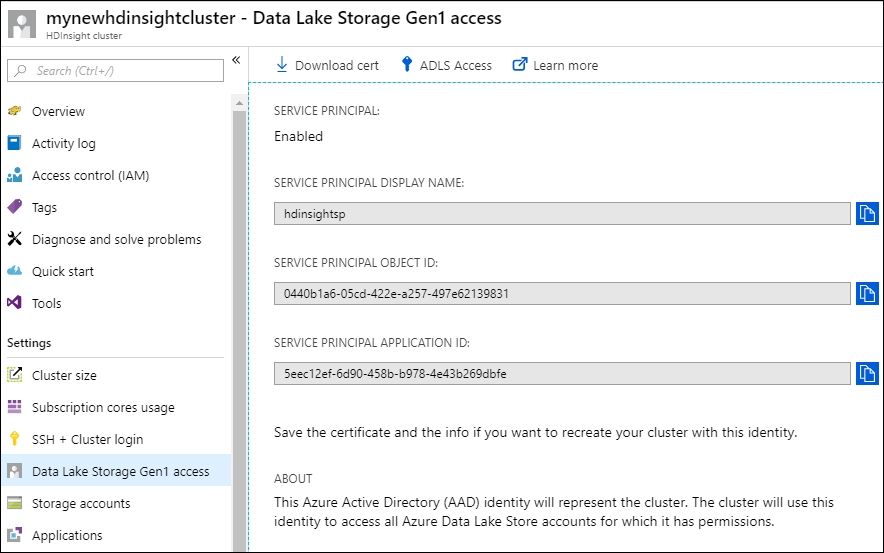Click the 'ABOUT' heading text
This screenshot has width=884, height=553.
point(293,479)
